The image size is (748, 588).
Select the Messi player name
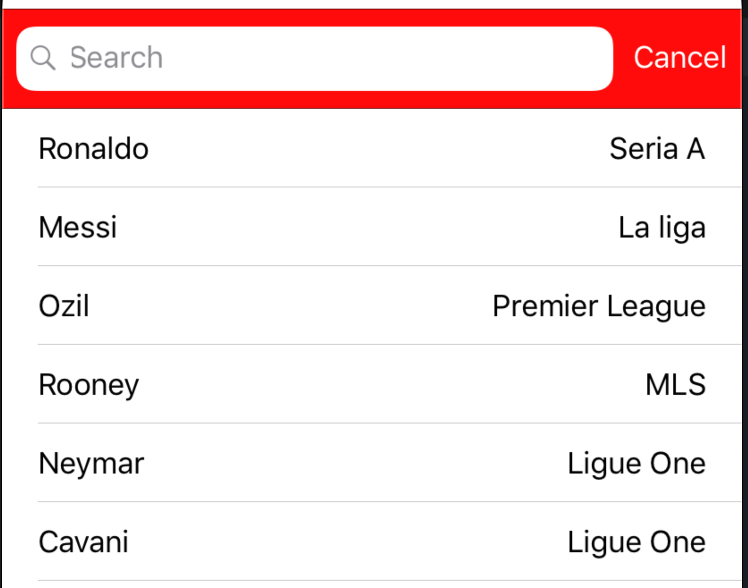pyautogui.click(x=78, y=227)
